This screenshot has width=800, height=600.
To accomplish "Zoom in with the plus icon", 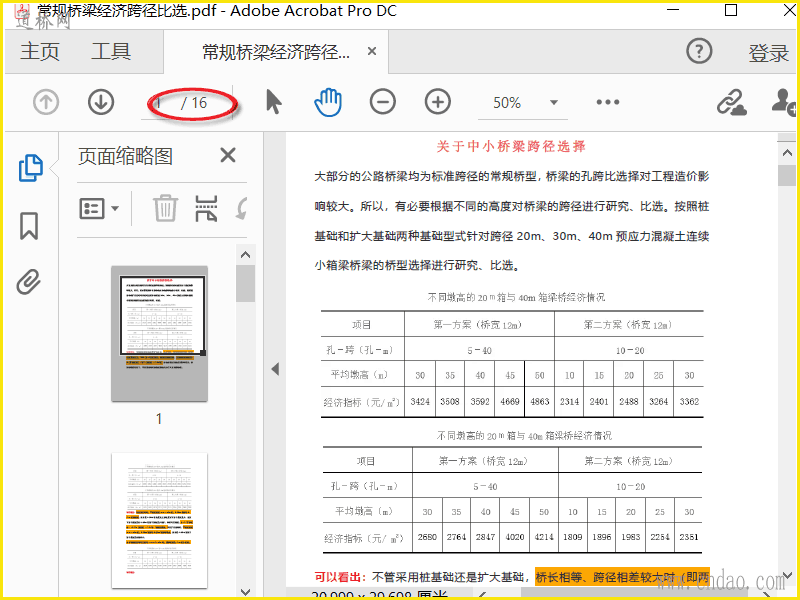I will [x=438, y=102].
